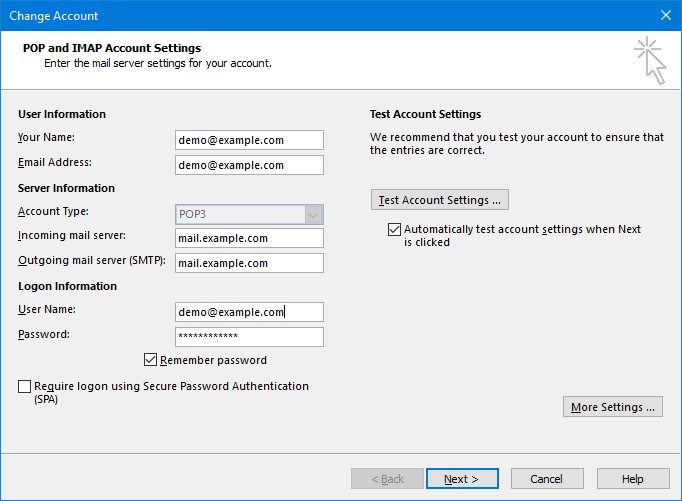
Task: Cancel the account changes
Action: 546,479
